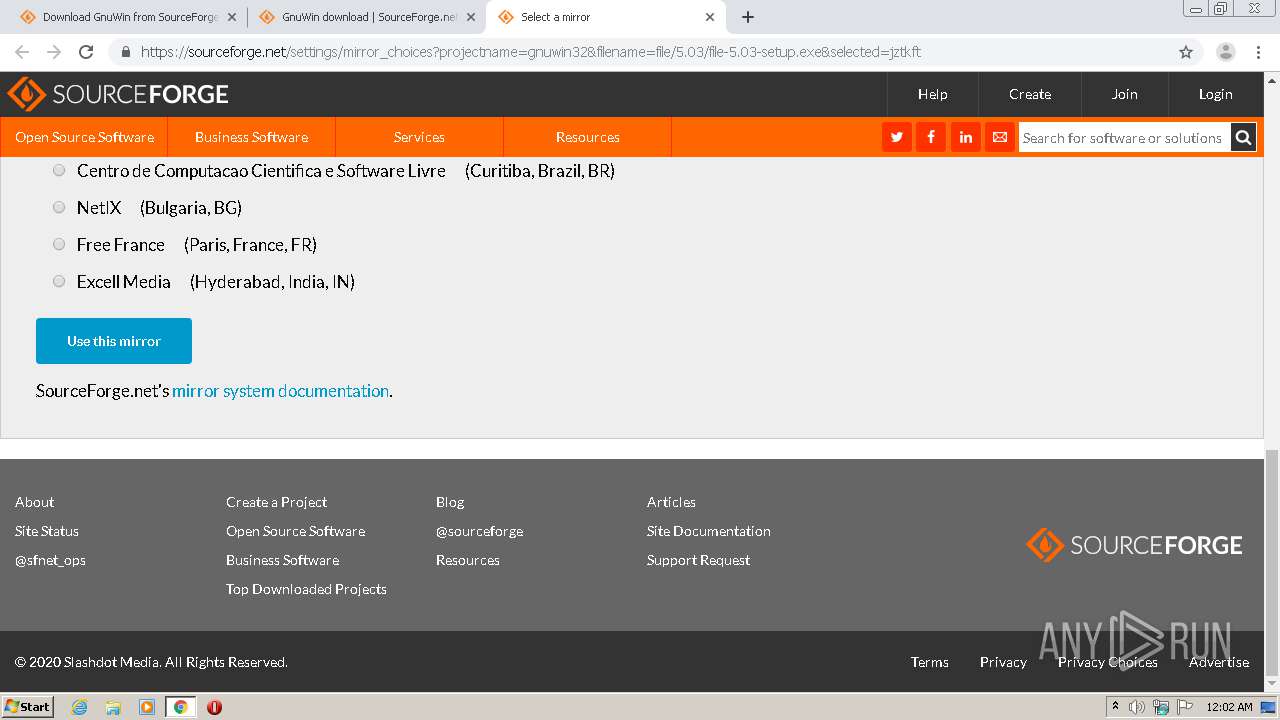Open @sfnet_ops footer link

pyautogui.click(x=50, y=560)
